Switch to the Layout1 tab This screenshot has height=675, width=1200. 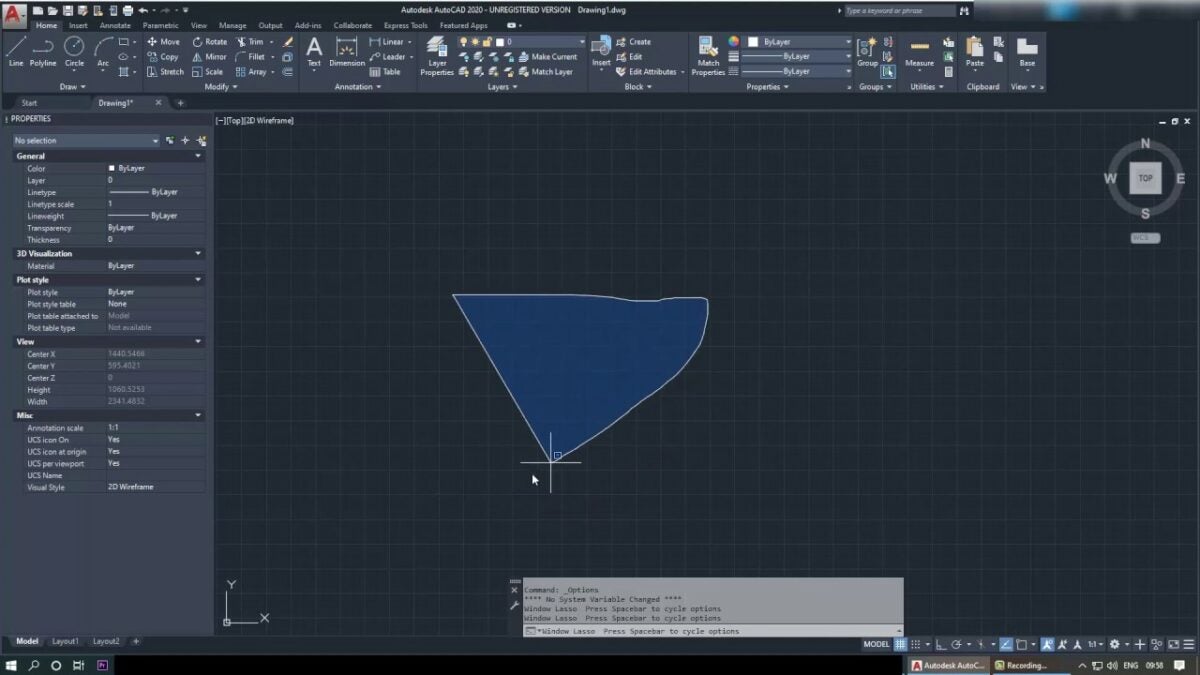tap(65, 641)
